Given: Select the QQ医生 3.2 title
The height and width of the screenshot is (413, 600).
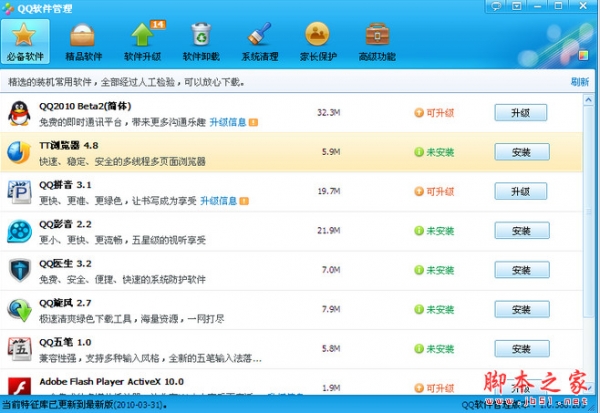Looking at the screenshot, I should click(x=65, y=264).
